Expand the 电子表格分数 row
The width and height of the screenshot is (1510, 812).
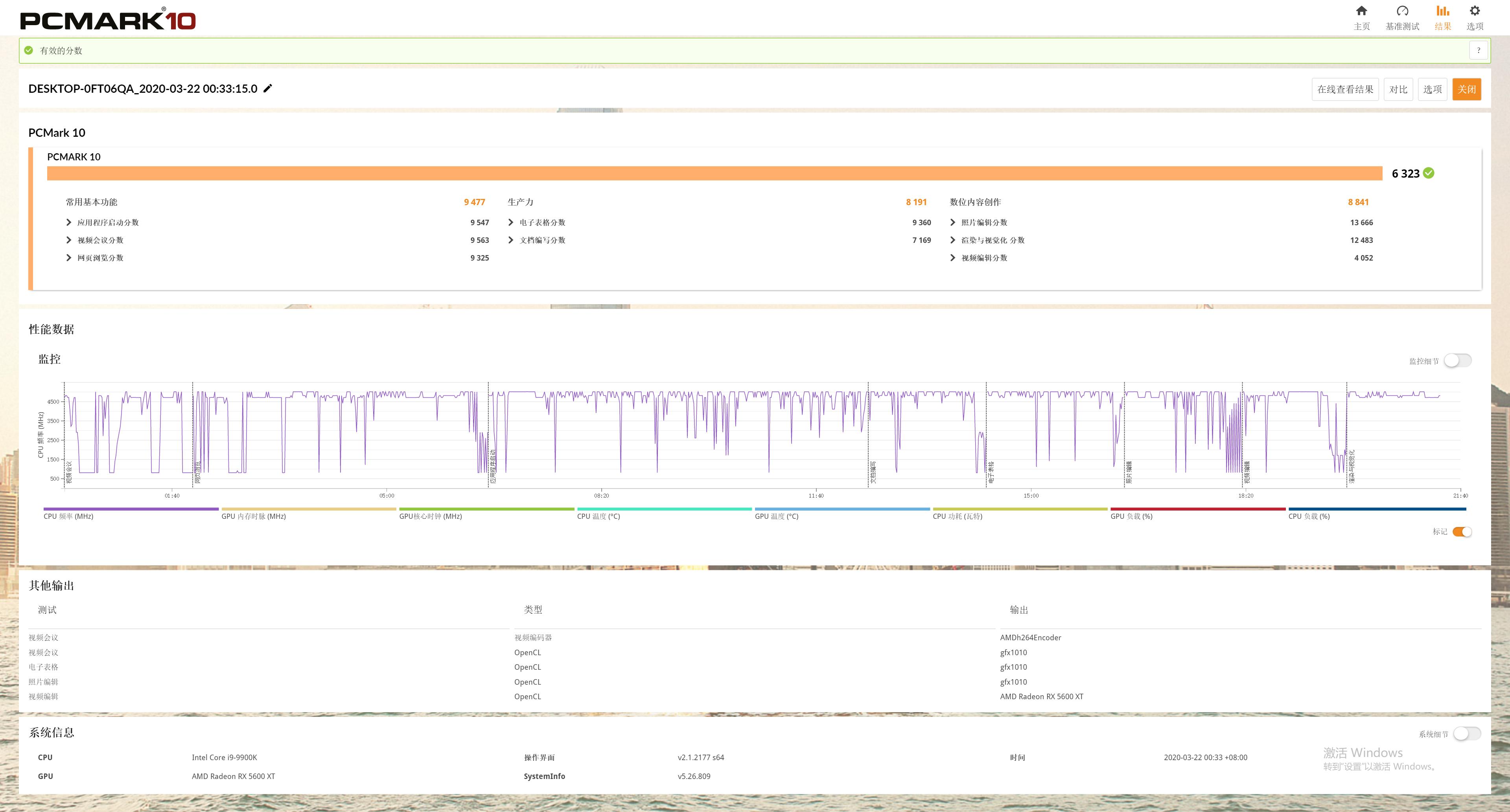(x=511, y=222)
